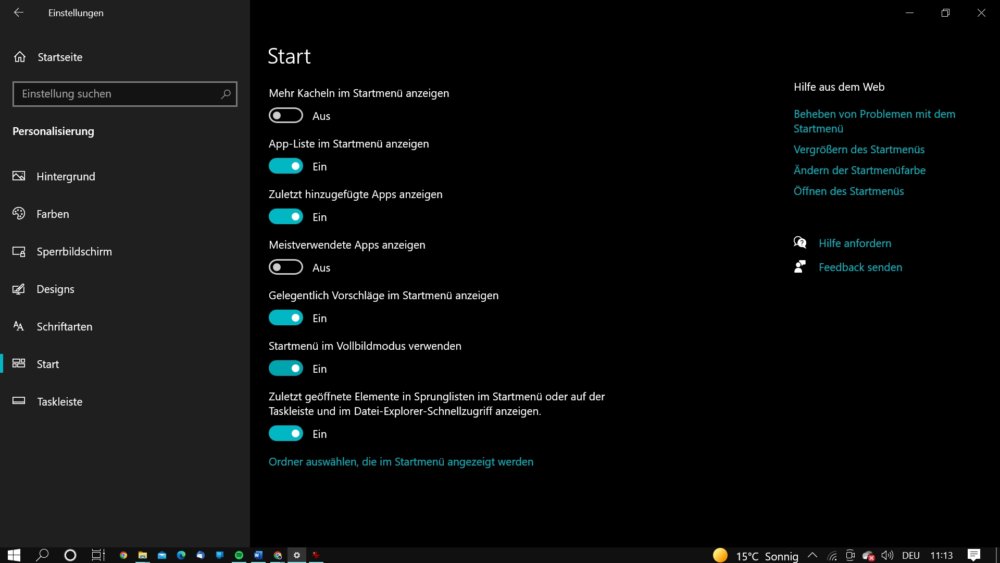Maximize or restore the Settings window
Screen dimensions: 1000x563
point(945,13)
